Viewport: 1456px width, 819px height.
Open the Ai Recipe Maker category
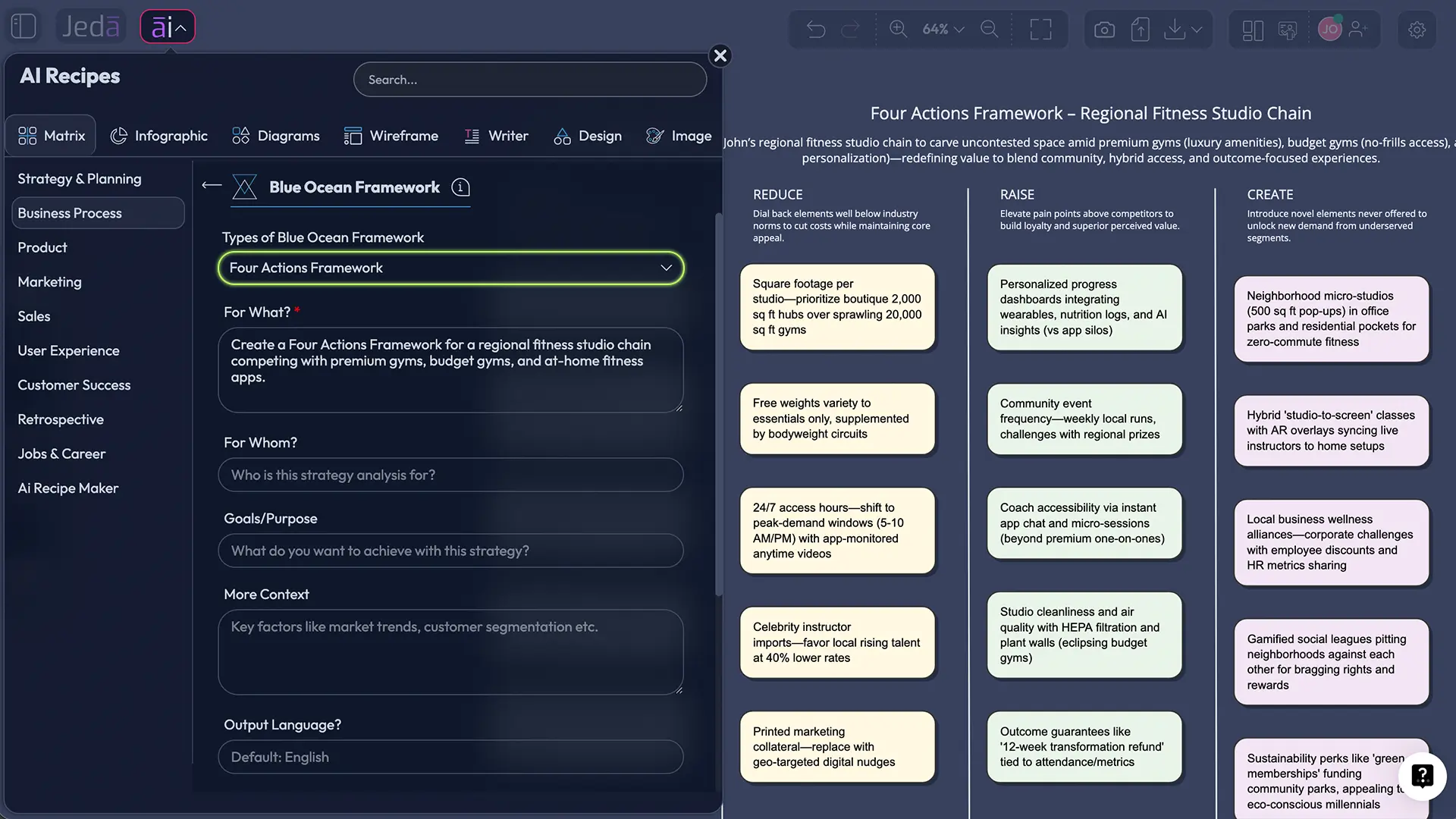(68, 488)
